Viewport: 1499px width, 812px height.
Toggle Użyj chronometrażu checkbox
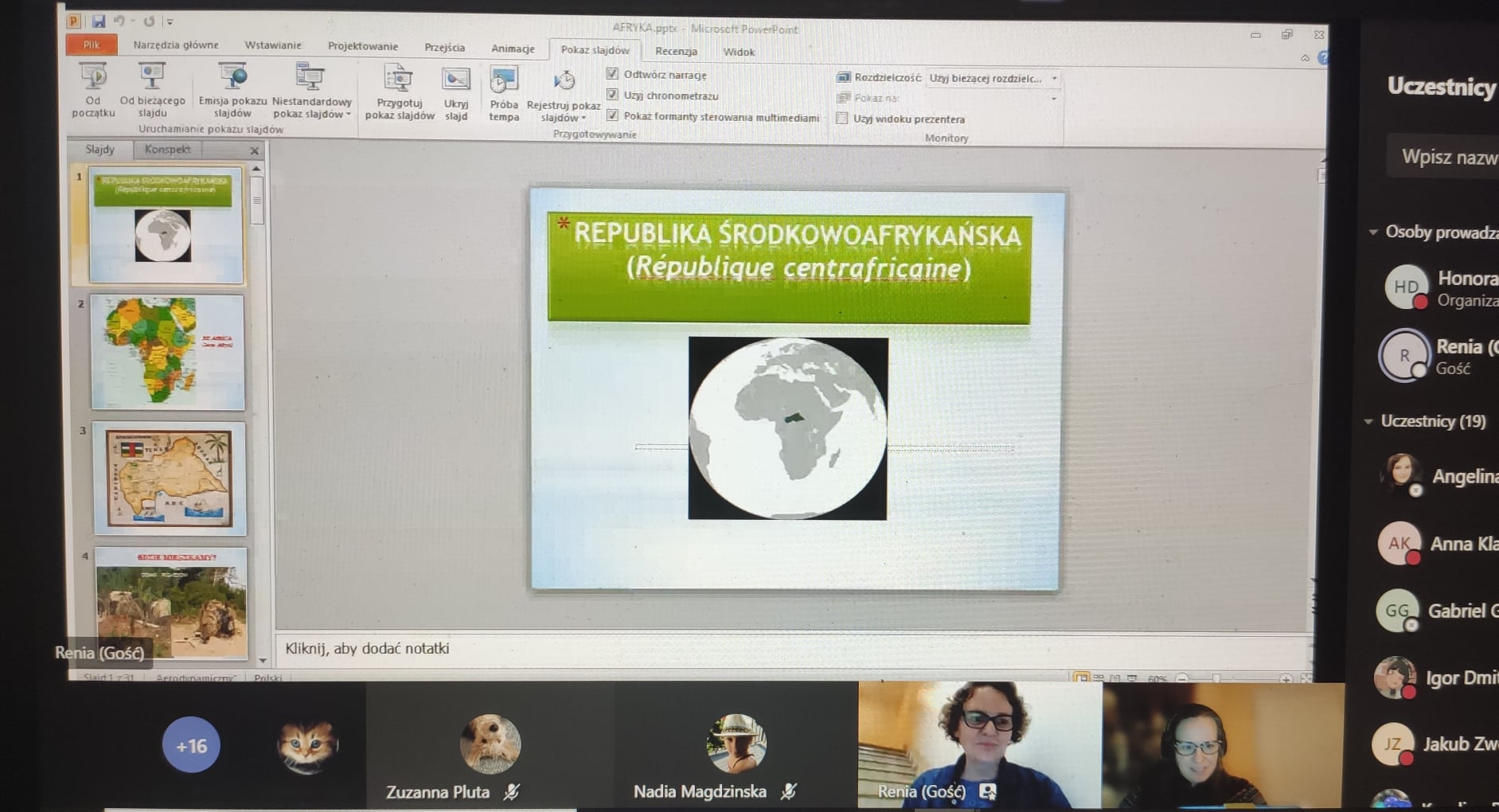[612, 95]
